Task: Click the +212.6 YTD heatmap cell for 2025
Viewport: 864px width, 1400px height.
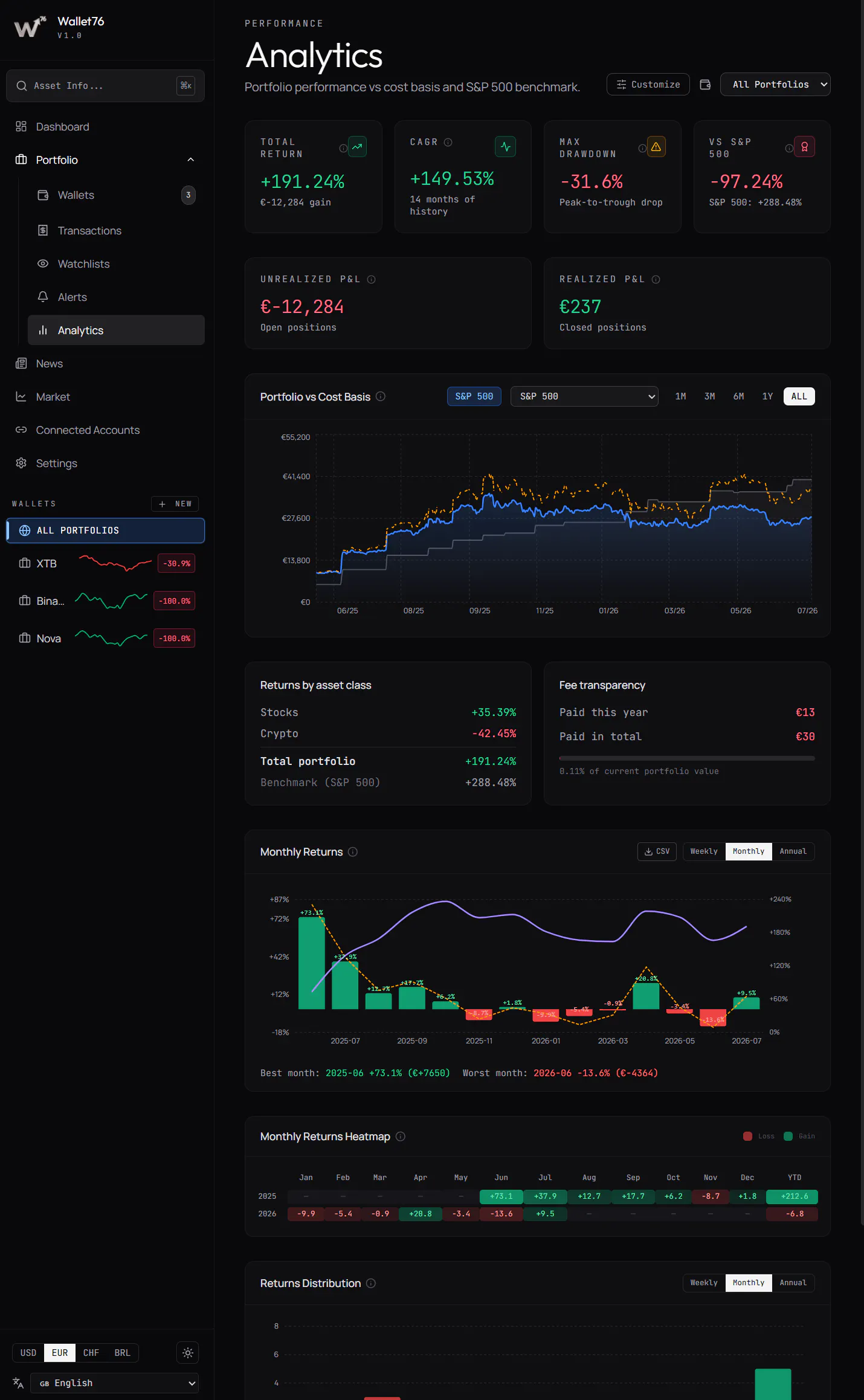Action: point(792,1196)
